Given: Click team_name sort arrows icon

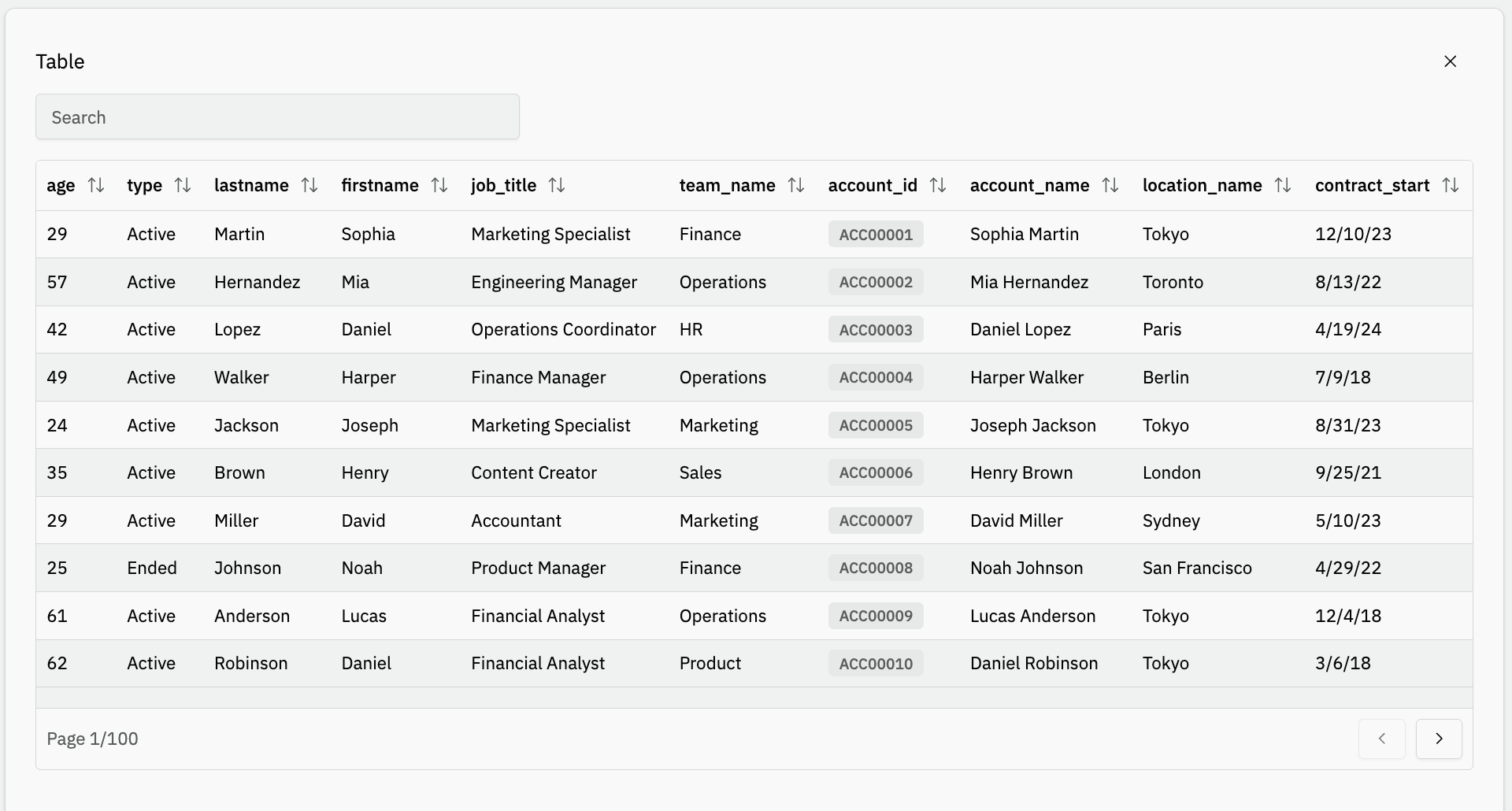Looking at the screenshot, I should point(796,185).
